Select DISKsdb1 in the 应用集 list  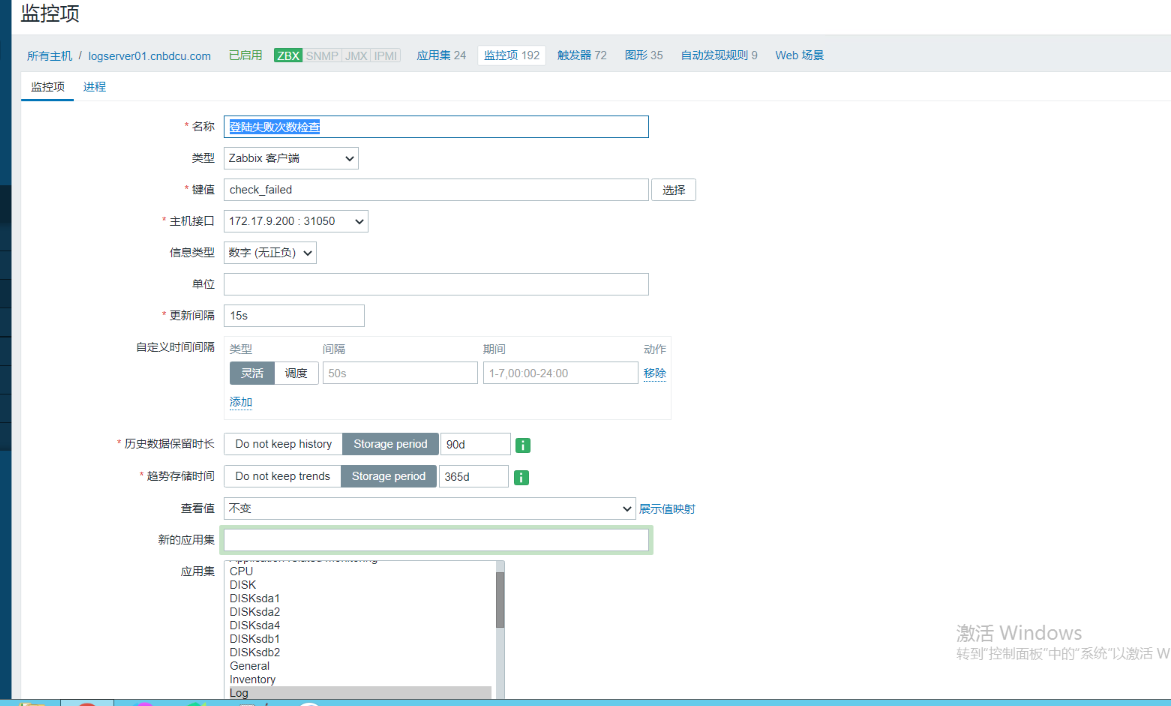pos(360,639)
